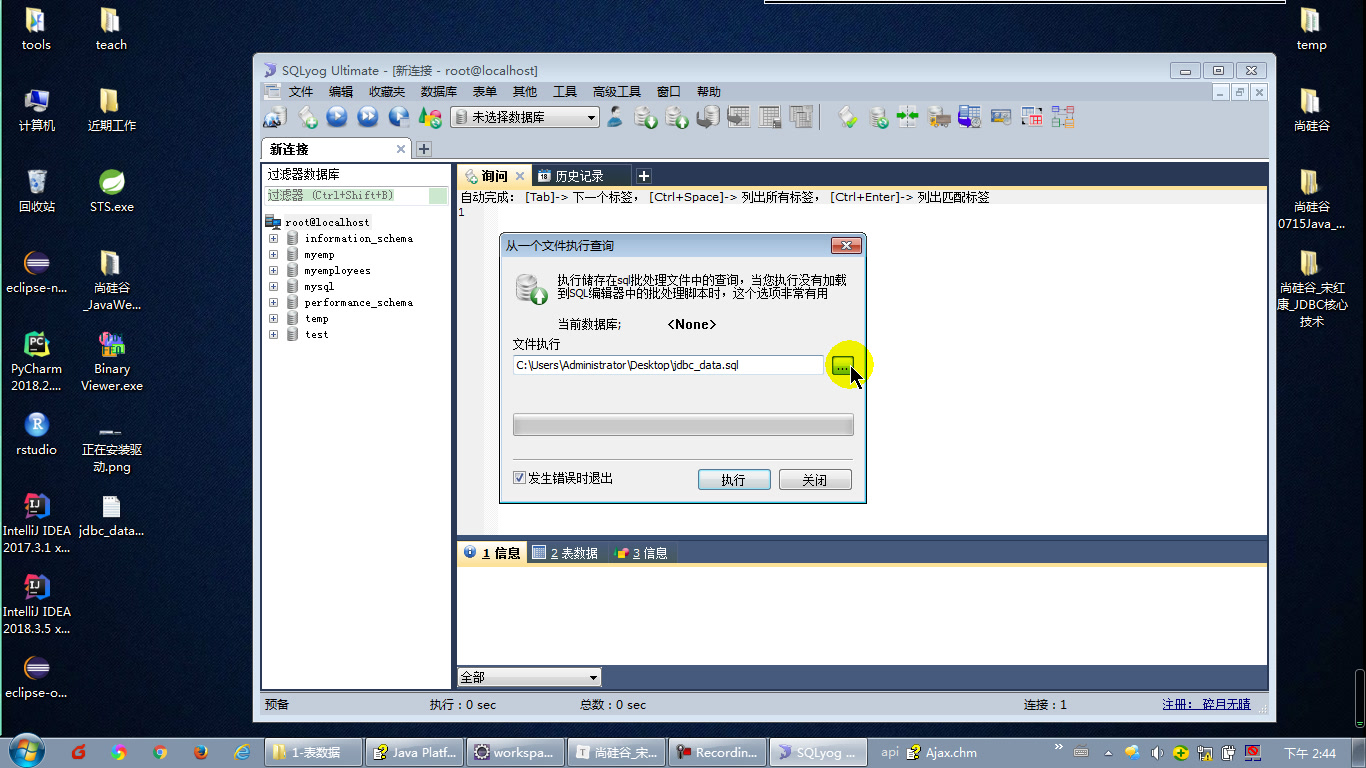This screenshot has height=768, width=1366.
Task: Click the copy database to other host icon
Action: point(708,117)
